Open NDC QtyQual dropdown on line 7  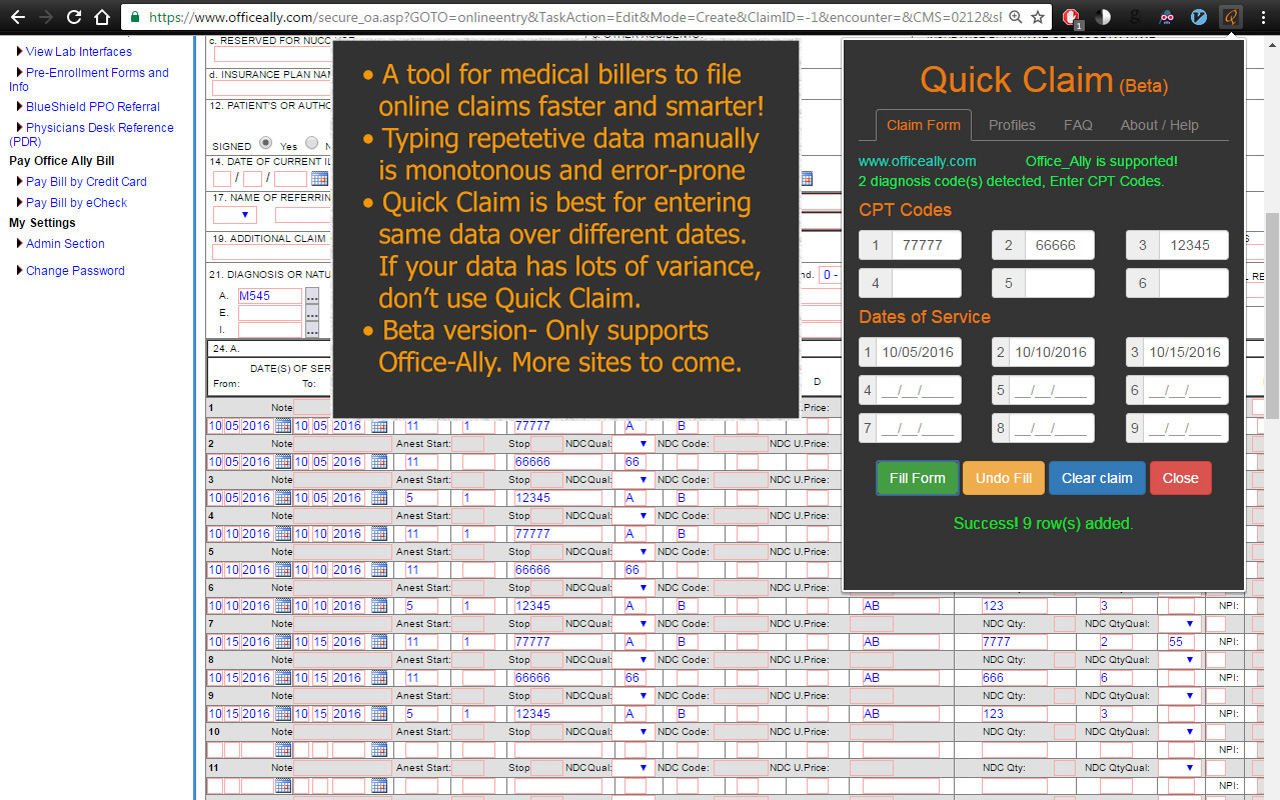pyautogui.click(x=1178, y=624)
